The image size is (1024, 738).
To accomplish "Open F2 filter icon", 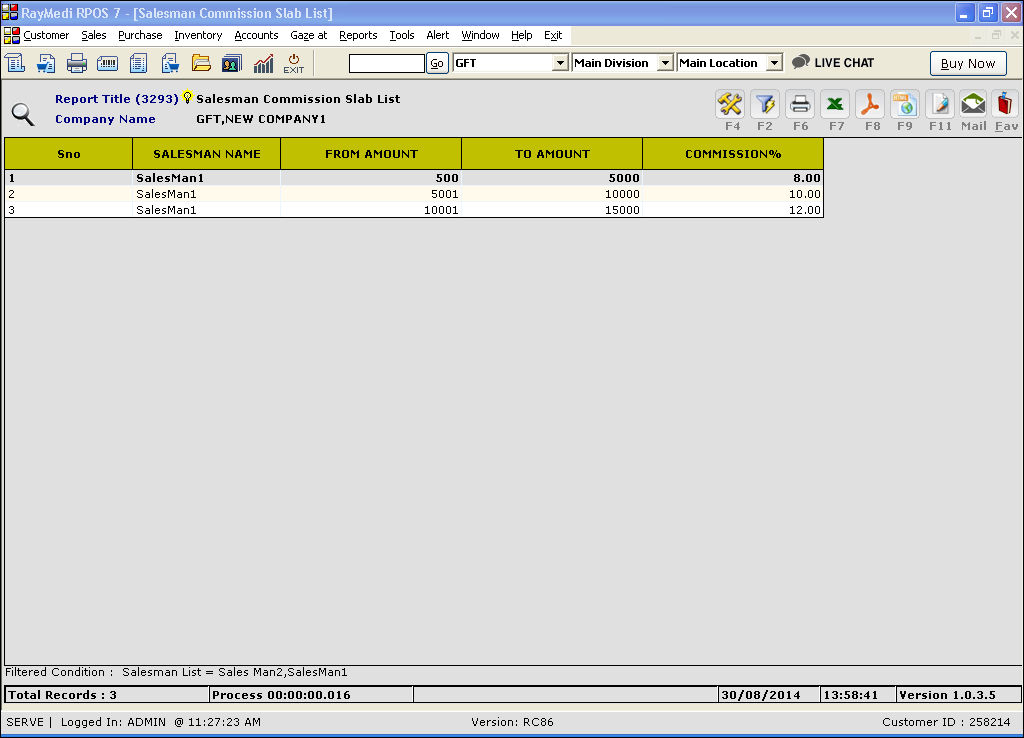I will [x=765, y=104].
